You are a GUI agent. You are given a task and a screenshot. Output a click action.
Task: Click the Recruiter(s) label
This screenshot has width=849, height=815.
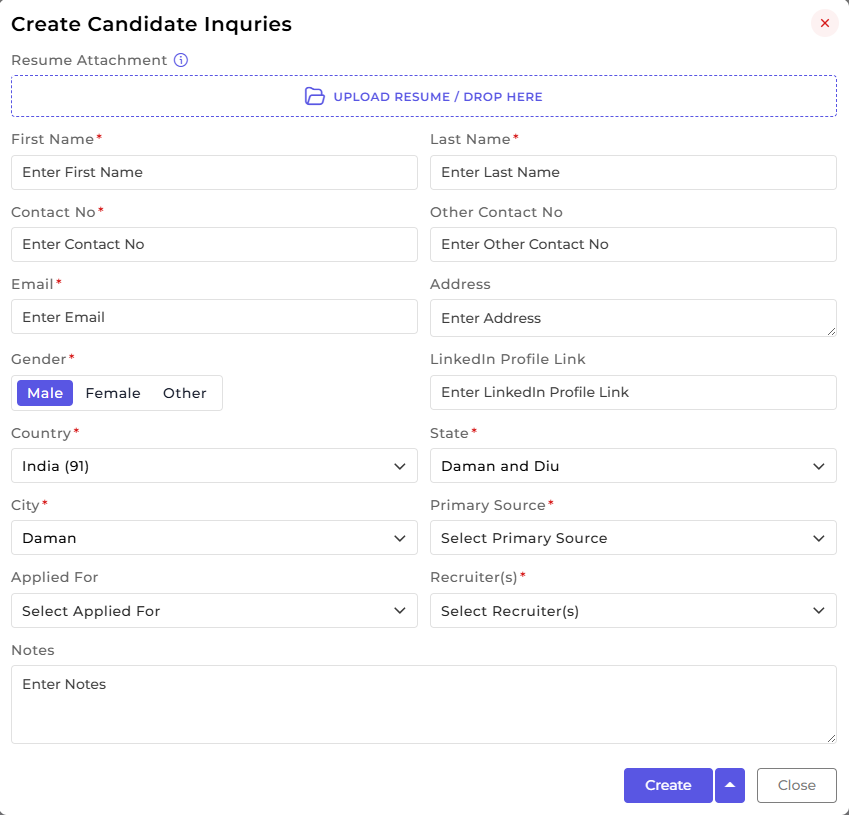click(474, 578)
